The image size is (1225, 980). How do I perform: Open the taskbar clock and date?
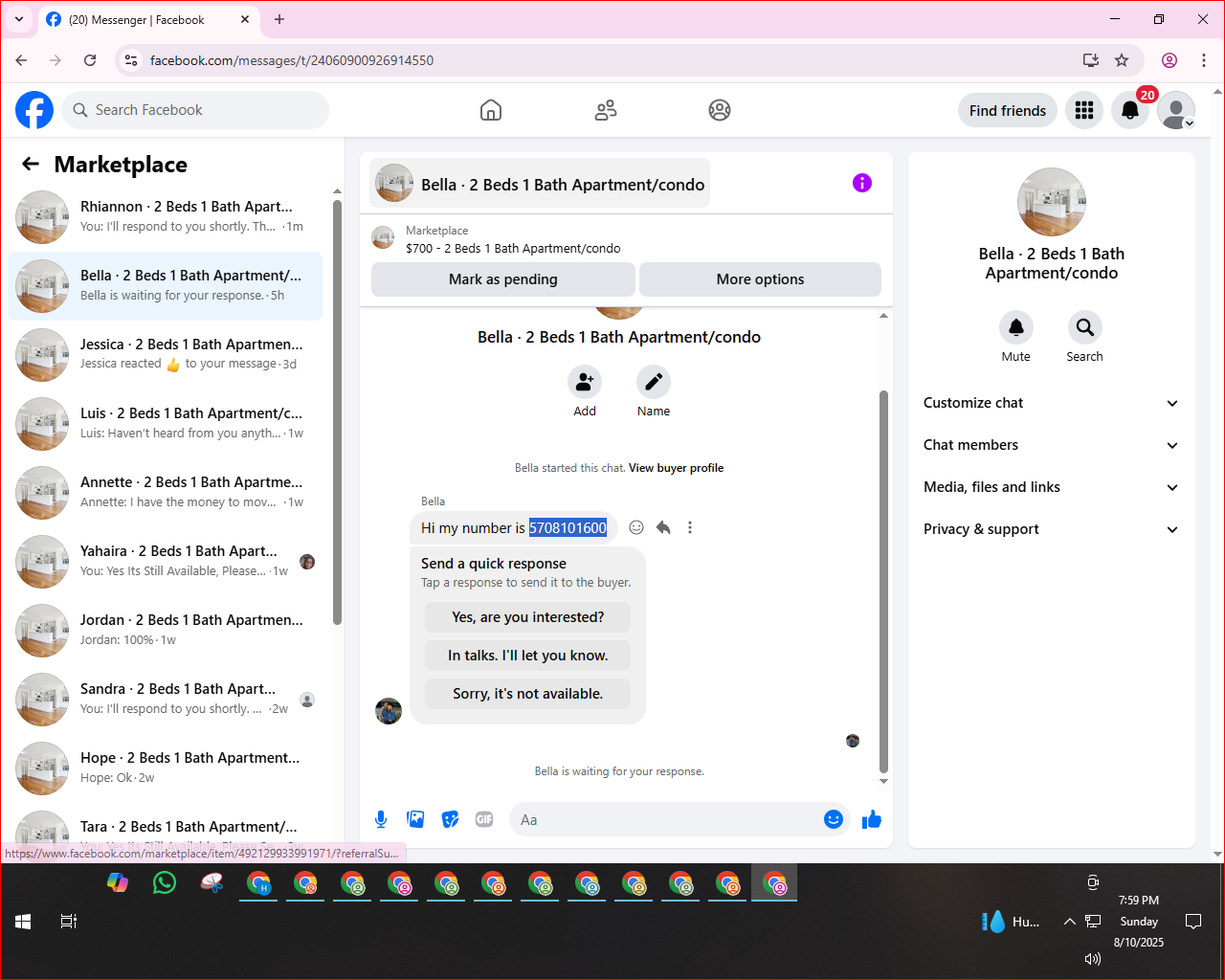(x=1139, y=922)
